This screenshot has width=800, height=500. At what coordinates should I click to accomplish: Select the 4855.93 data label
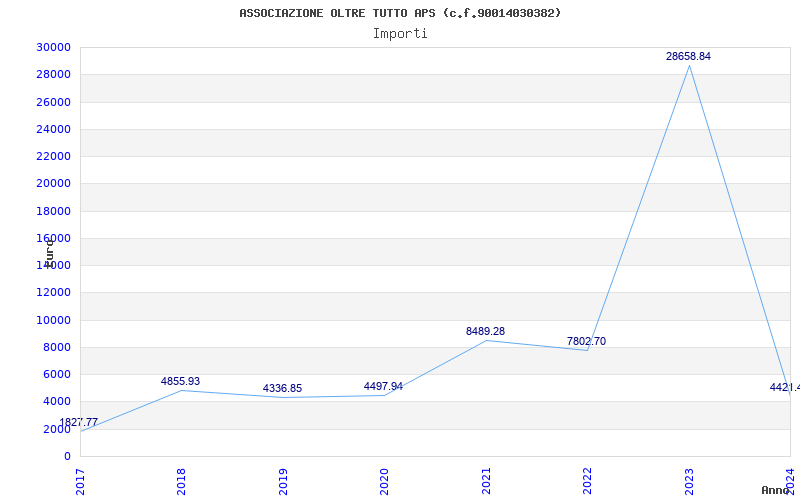click(181, 381)
